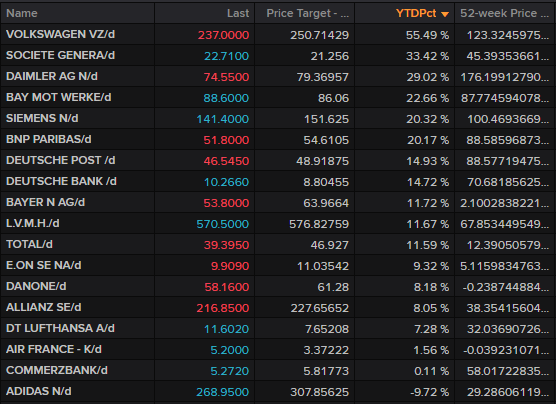Click Daimler YTD value 29.02 %
The height and width of the screenshot is (404, 556).
428,77
